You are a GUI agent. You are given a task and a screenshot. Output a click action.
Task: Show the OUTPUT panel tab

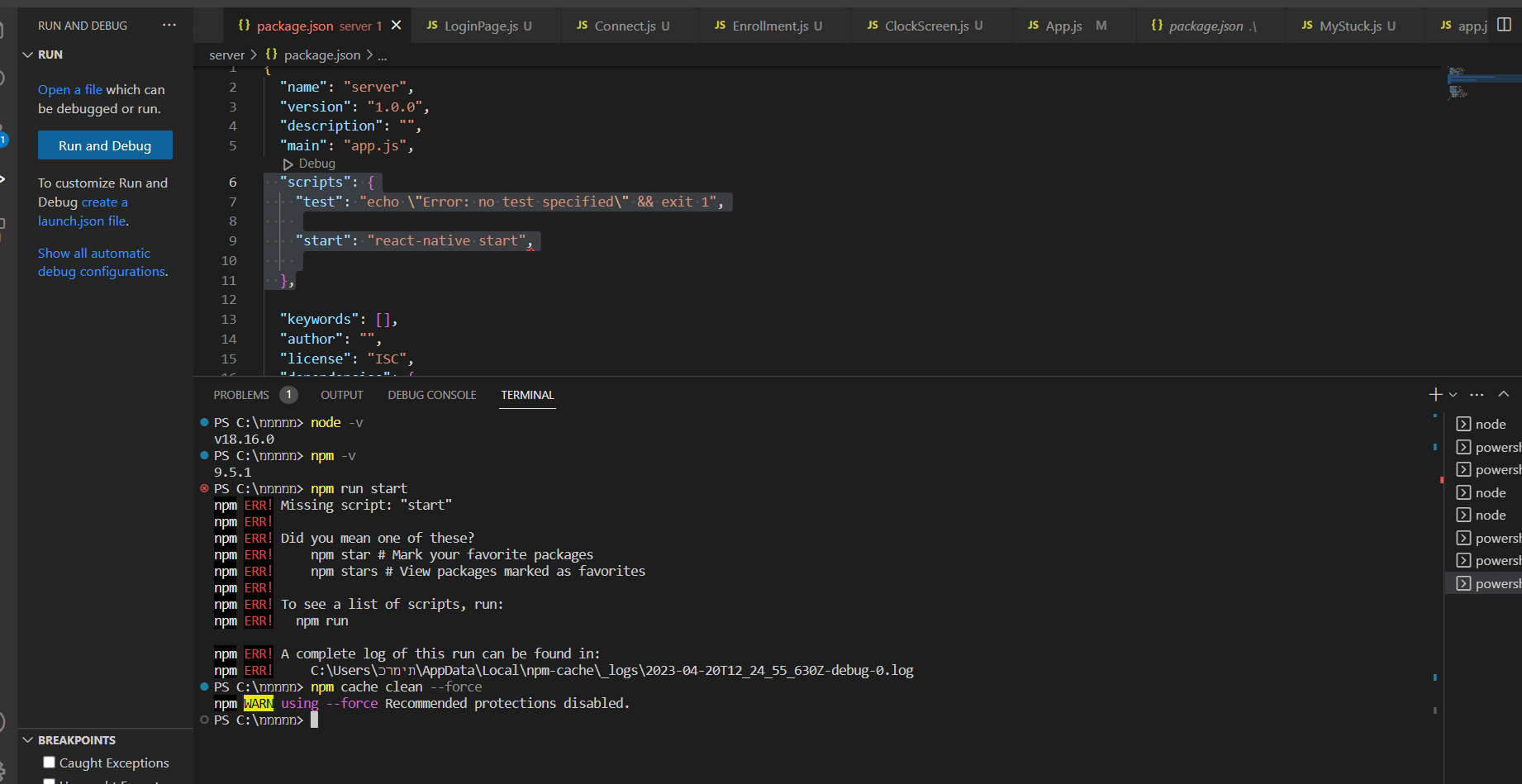pyautogui.click(x=342, y=395)
